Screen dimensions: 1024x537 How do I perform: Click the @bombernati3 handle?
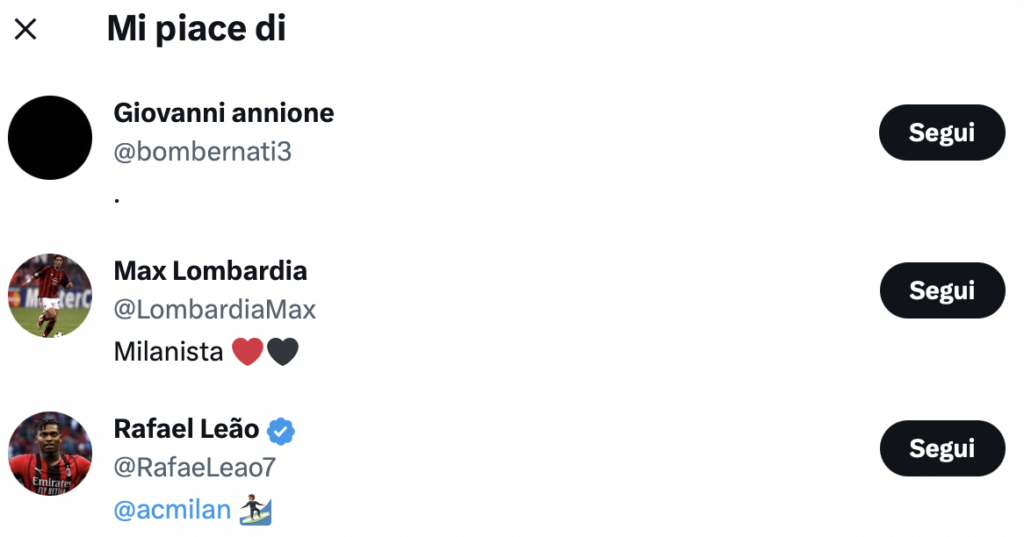pyautogui.click(x=203, y=152)
